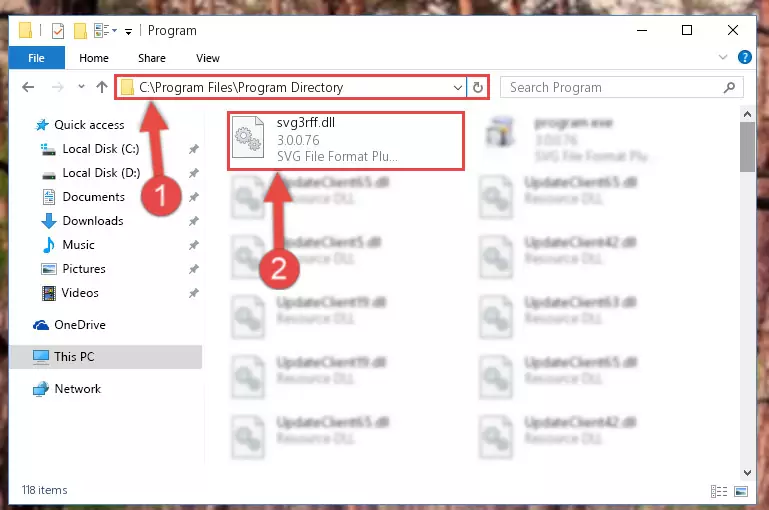Click the vertical scrollbar thumb

(x=747, y=147)
